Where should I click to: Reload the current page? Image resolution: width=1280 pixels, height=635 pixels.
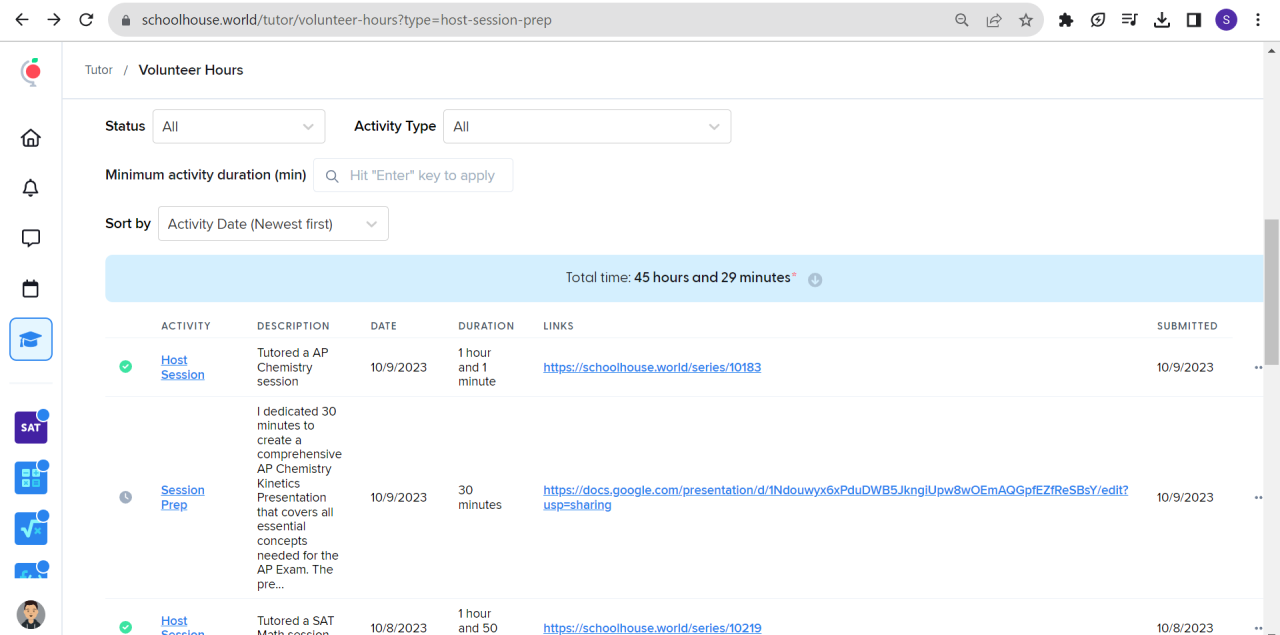(x=86, y=20)
